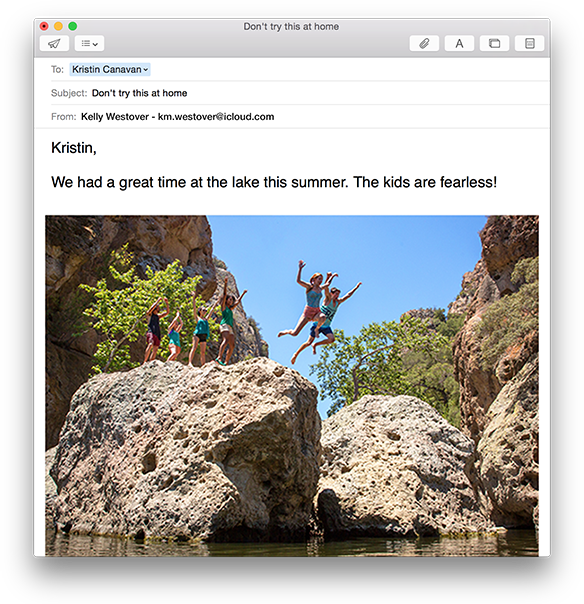The width and height of the screenshot is (584, 604).
Task: Place cursor in the 'Kristin,' greeting line
Action: pyautogui.click(x=74, y=148)
